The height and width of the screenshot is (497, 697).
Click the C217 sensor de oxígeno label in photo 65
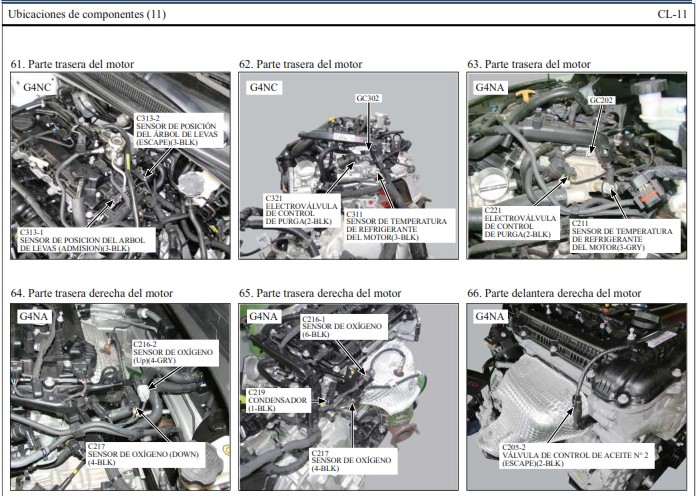click(353, 461)
